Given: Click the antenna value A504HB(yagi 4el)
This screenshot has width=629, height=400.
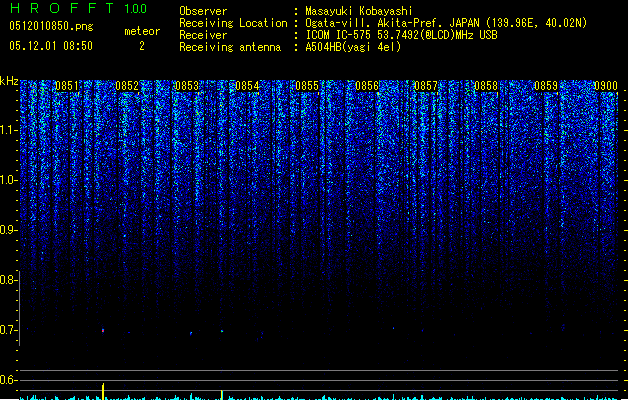Looking at the screenshot, I should click(x=353, y=47).
